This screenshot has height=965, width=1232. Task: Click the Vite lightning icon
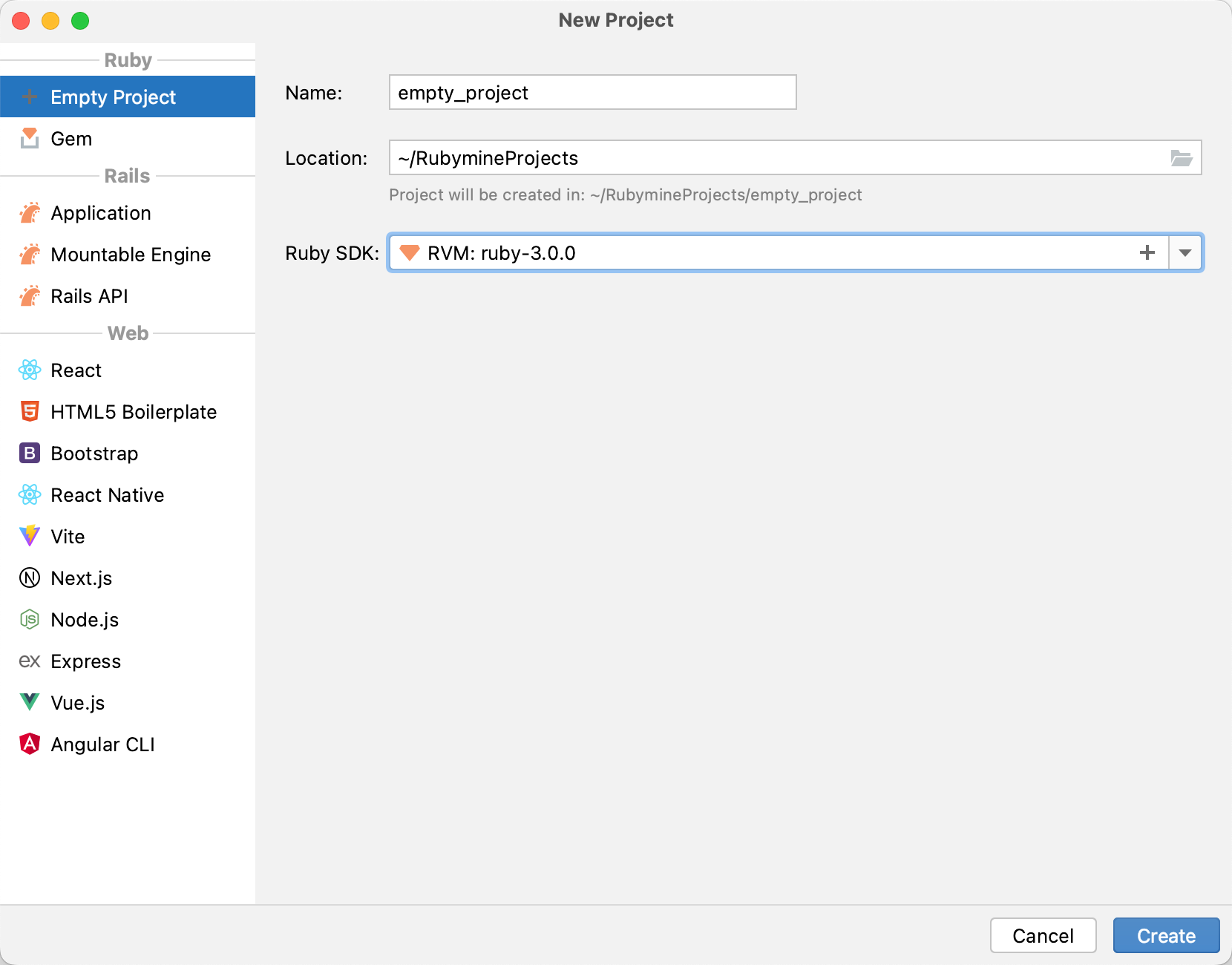coord(30,536)
